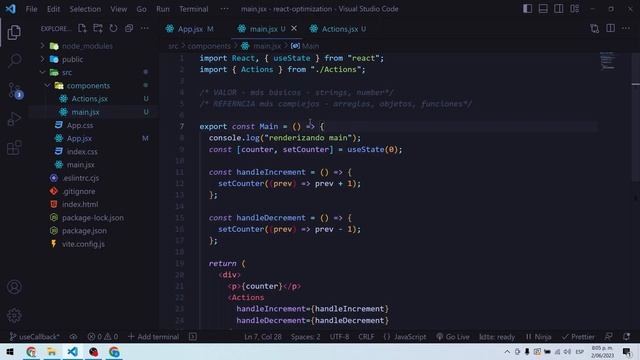The height and width of the screenshot is (360, 640).
Task: Click Ln 7, Col 28 cursor position
Action: (263, 337)
